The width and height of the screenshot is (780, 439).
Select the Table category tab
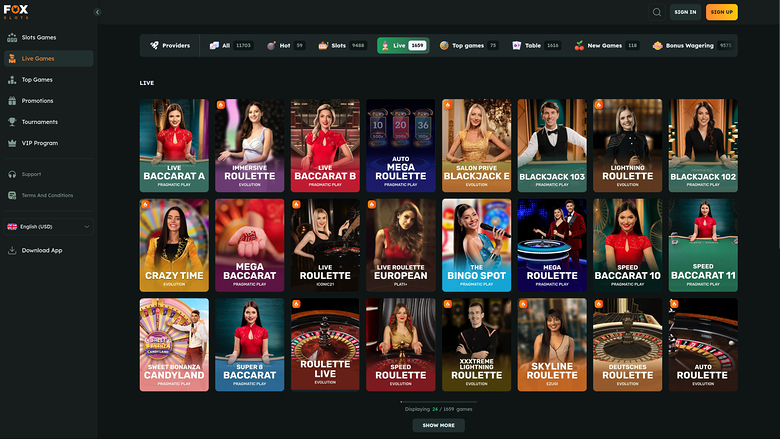coord(536,45)
